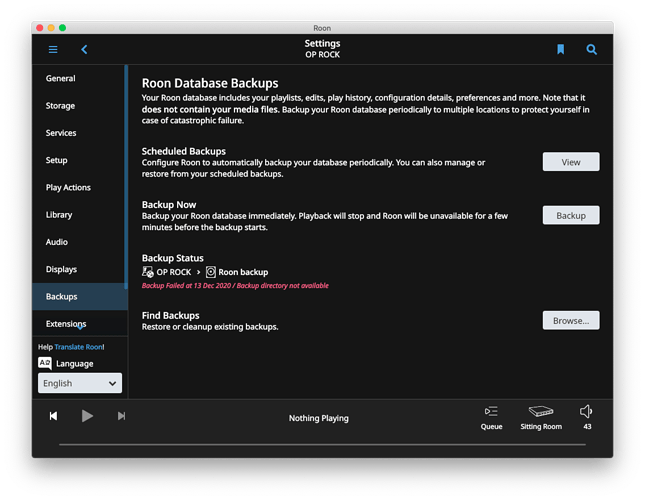Image resolution: width=645 pixels, height=500 pixels.
Task: Click the OP ROCK core icon in Backup Status
Action: pyautogui.click(x=148, y=272)
